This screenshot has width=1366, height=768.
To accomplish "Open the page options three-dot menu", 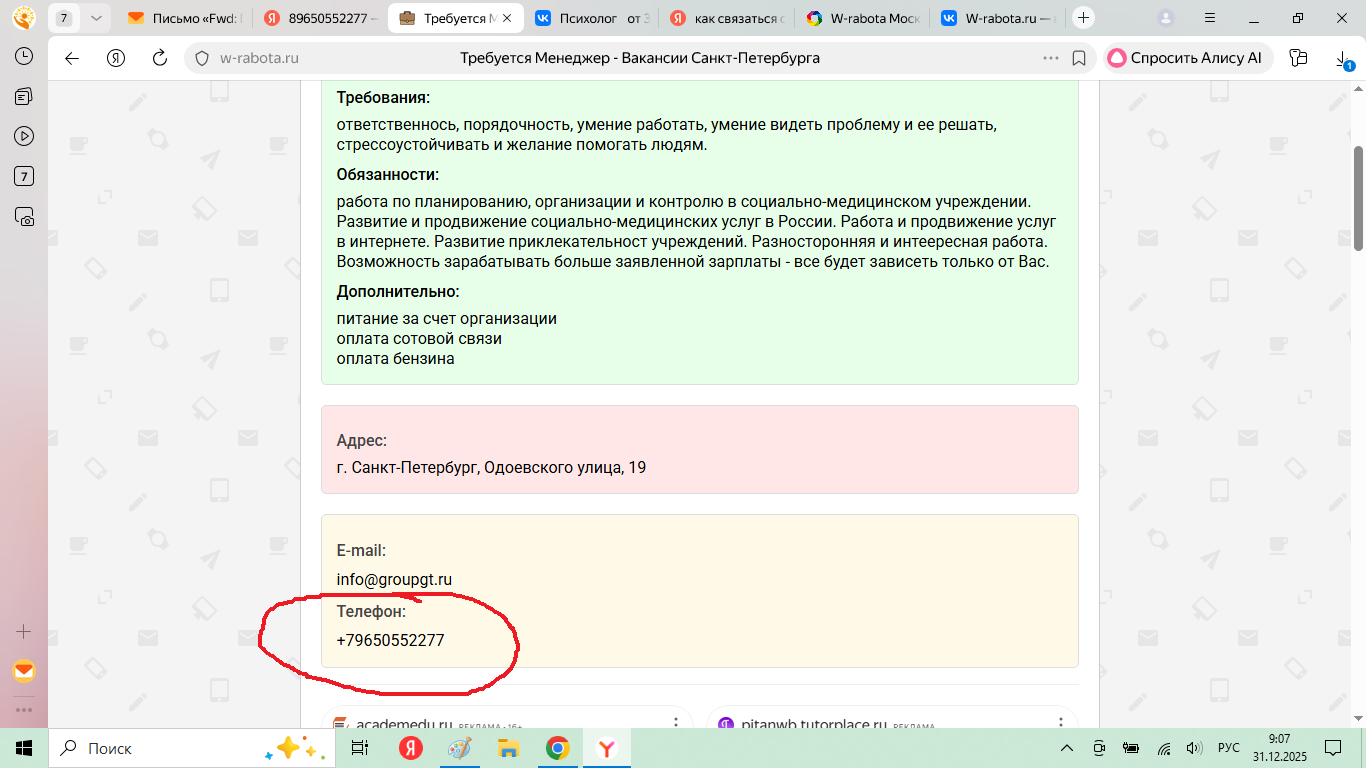I will pos(1050,58).
